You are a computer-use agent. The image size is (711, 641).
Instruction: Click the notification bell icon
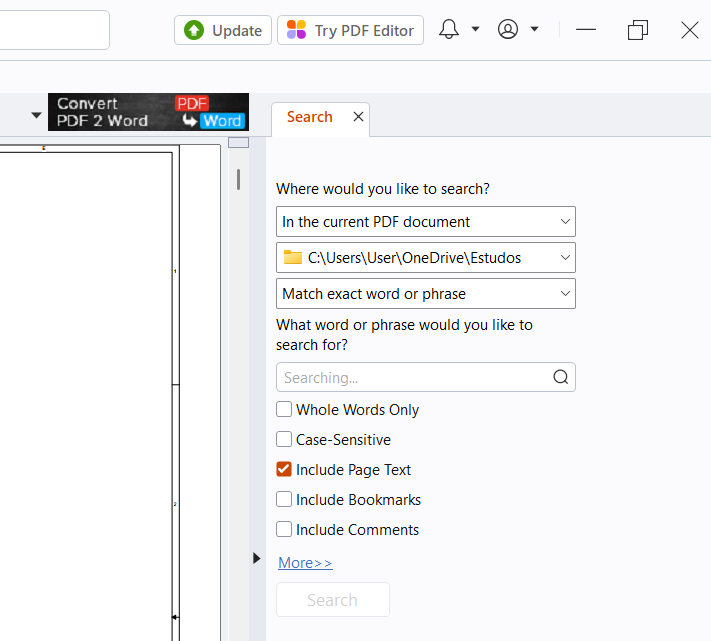coord(449,30)
